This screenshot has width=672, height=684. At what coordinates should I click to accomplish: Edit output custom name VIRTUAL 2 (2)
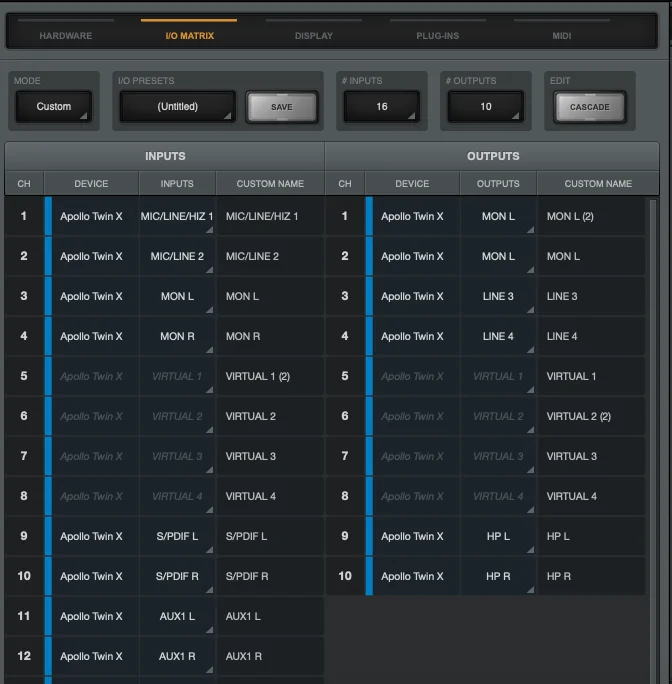coord(592,416)
